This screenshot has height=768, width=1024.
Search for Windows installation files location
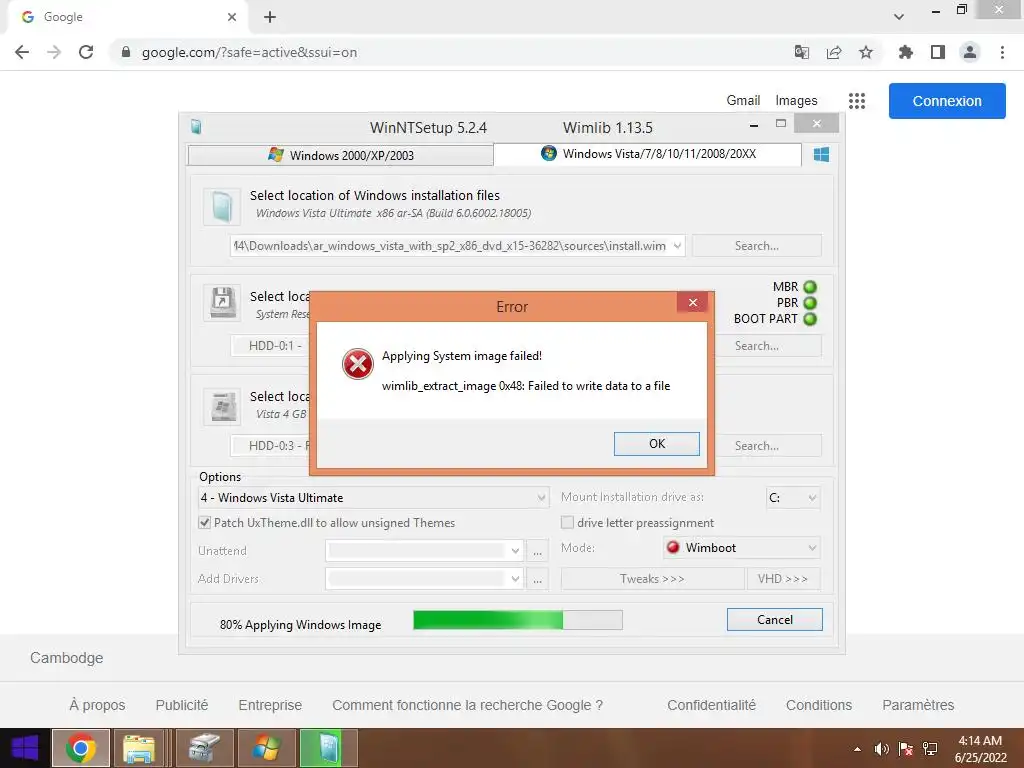pyautogui.click(x=756, y=246)
